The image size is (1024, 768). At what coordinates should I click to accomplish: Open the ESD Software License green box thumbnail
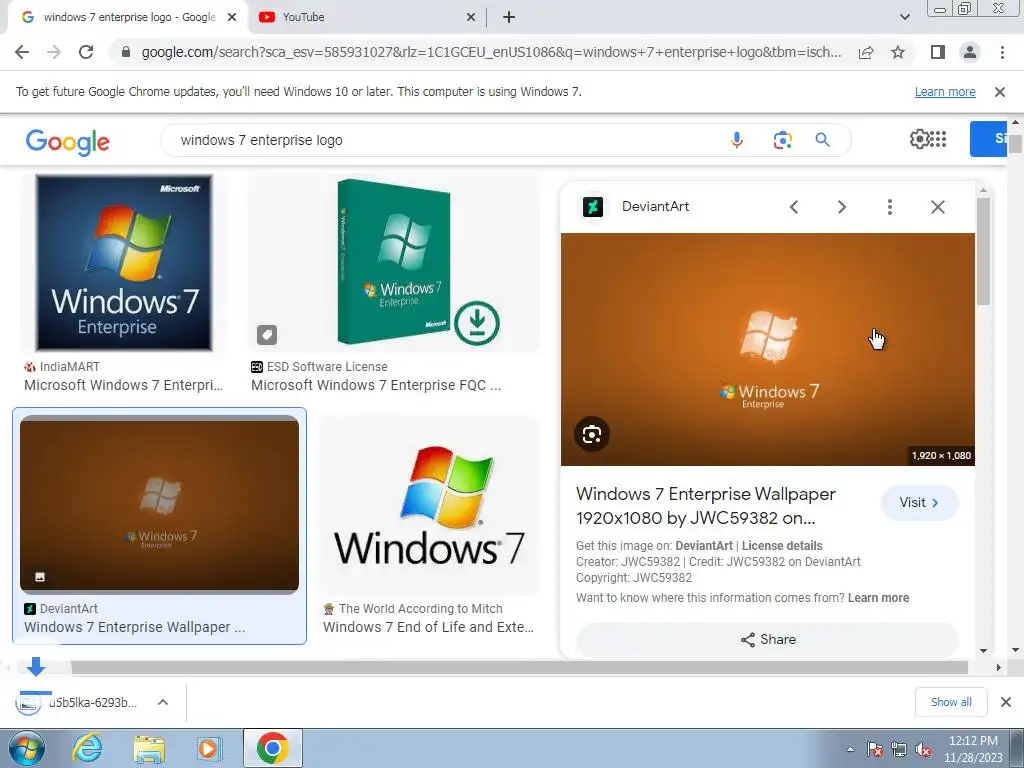pos(394,263)
